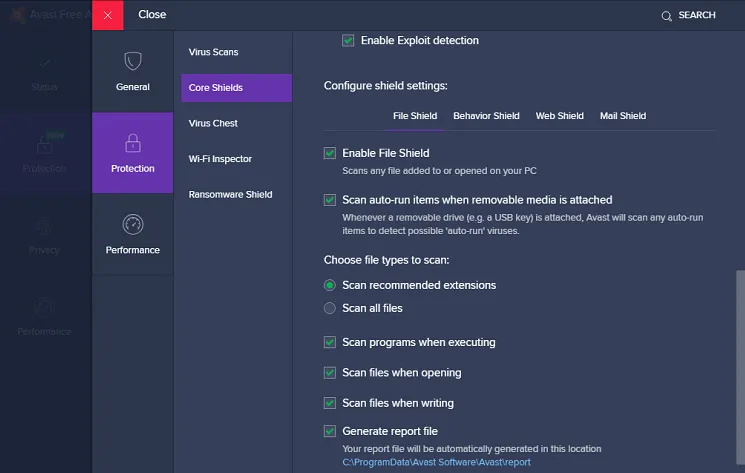Click the Close text label
This screenshot has width=745, height=473.
pos(152,15)
